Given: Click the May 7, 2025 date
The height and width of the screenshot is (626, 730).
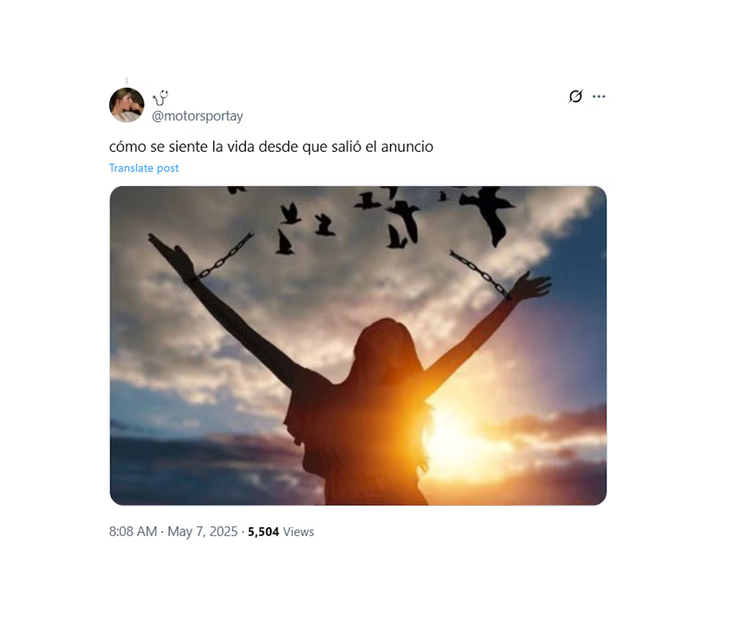Looking at the screenshot, I should pos(203,532).
